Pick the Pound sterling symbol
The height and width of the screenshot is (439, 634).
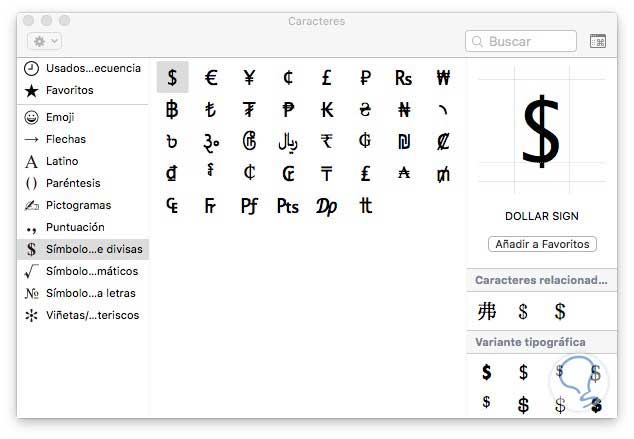(327, 77)
